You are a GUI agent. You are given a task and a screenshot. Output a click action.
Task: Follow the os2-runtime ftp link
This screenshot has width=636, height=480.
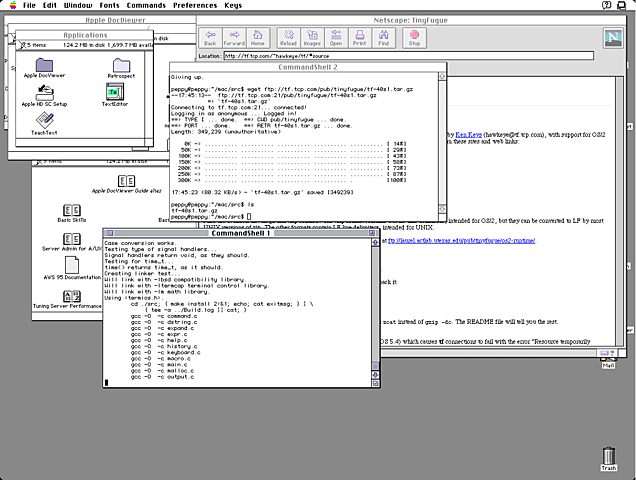(462, 241)
